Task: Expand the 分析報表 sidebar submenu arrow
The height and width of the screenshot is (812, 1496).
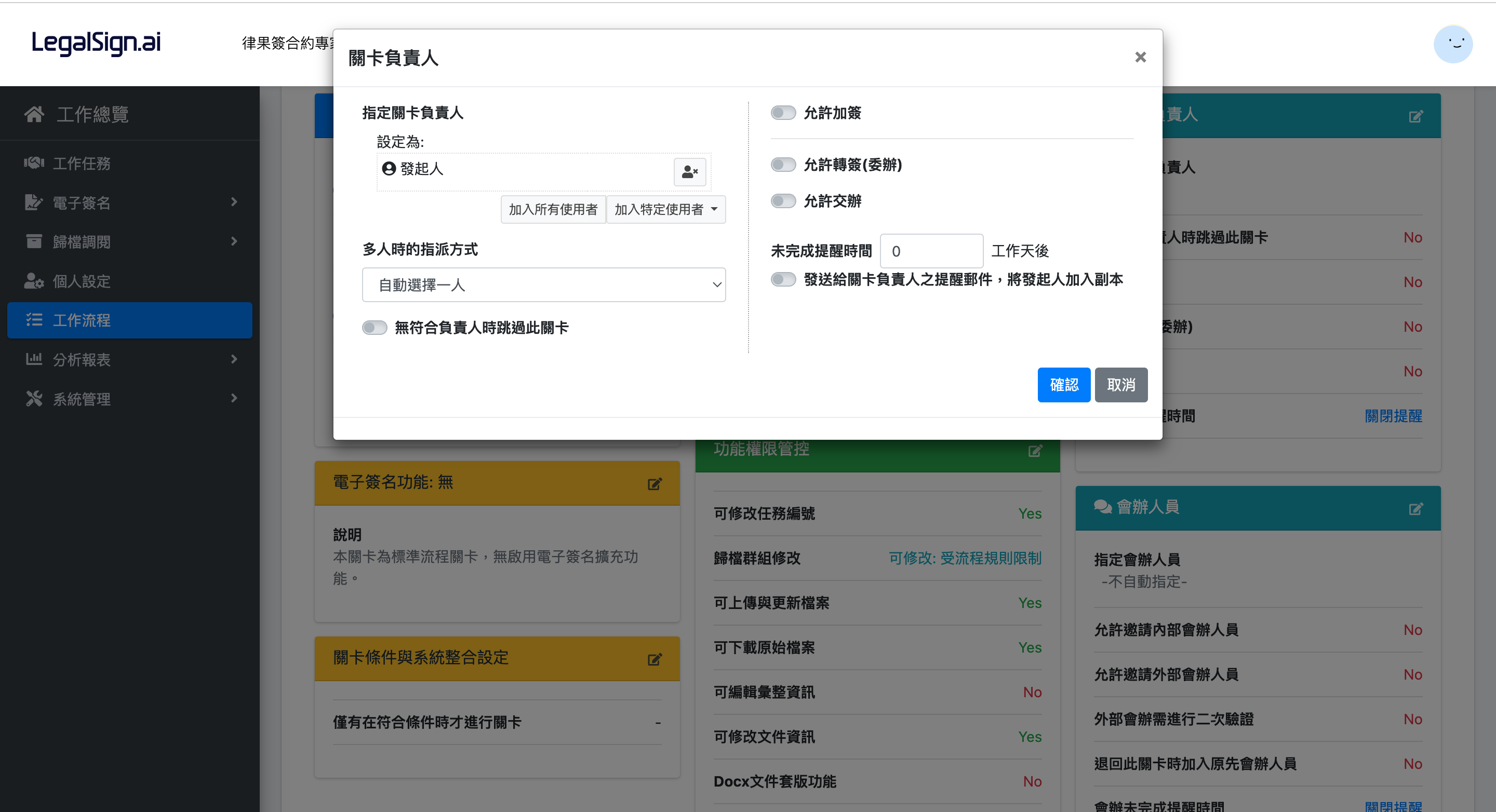Action: click(233, 359)
